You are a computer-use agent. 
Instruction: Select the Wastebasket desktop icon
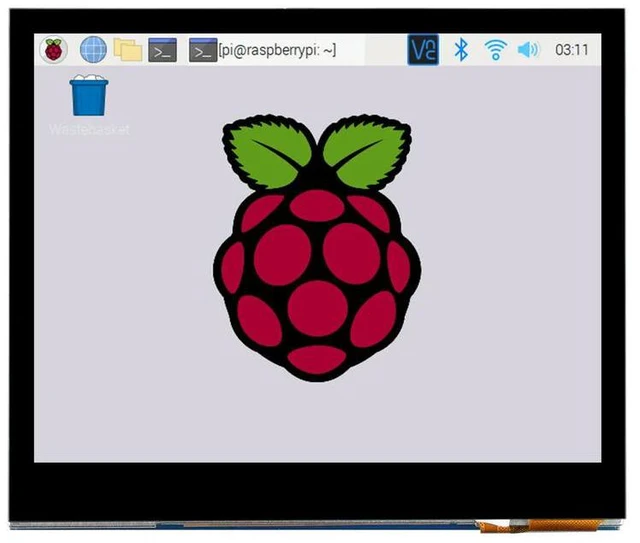(x=89, y=96)
